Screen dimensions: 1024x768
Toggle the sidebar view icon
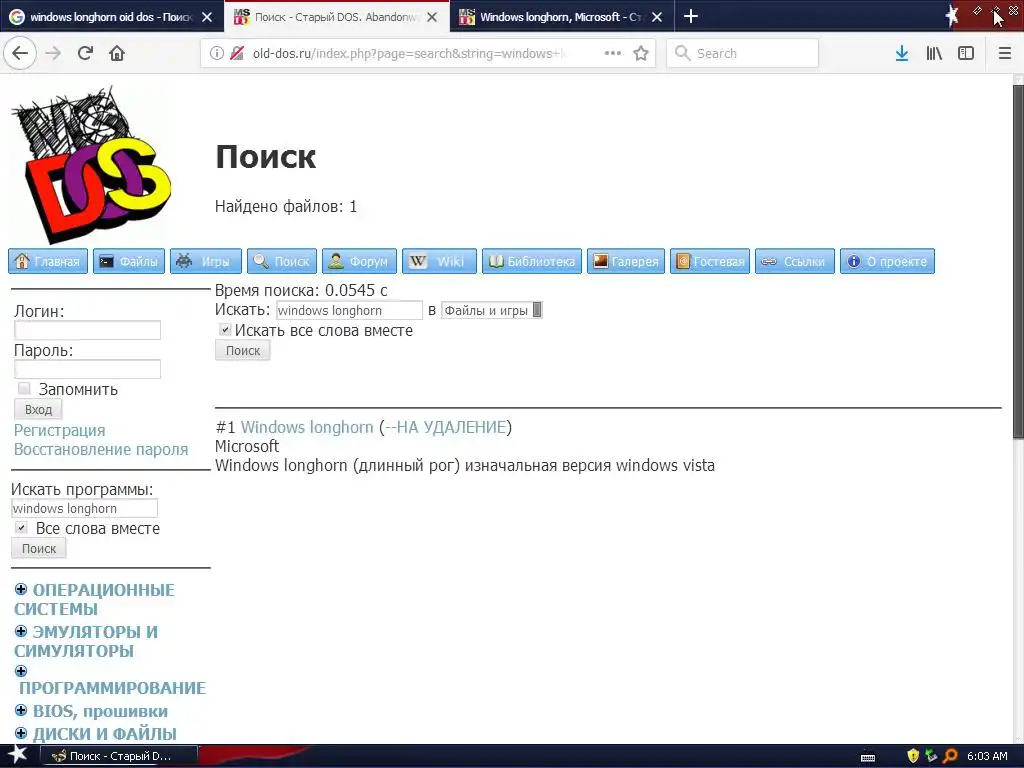pyautogui.click(x=966, y=53)
